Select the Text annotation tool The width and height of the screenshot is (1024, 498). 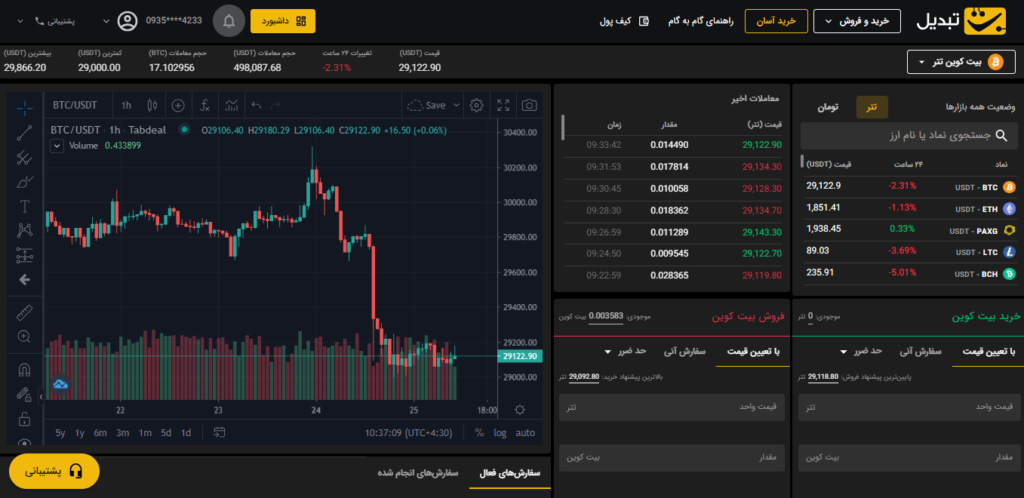(25, 207)
